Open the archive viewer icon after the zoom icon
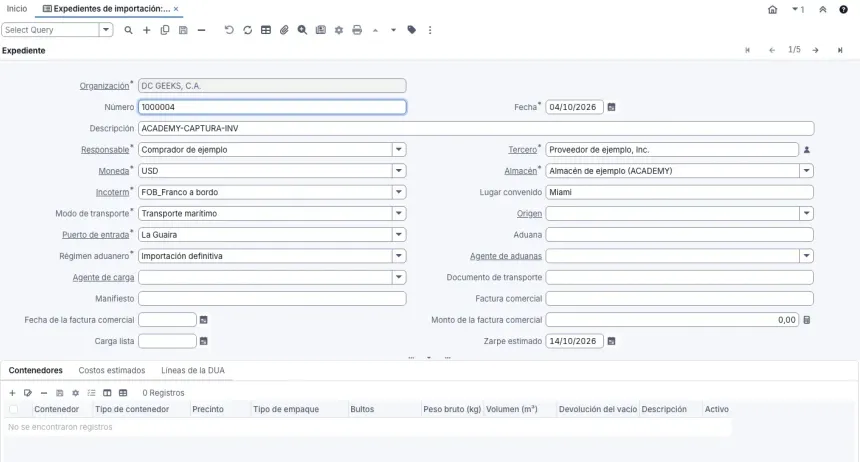This screenshot has height=462, width=860. click(x=321, y=30)
